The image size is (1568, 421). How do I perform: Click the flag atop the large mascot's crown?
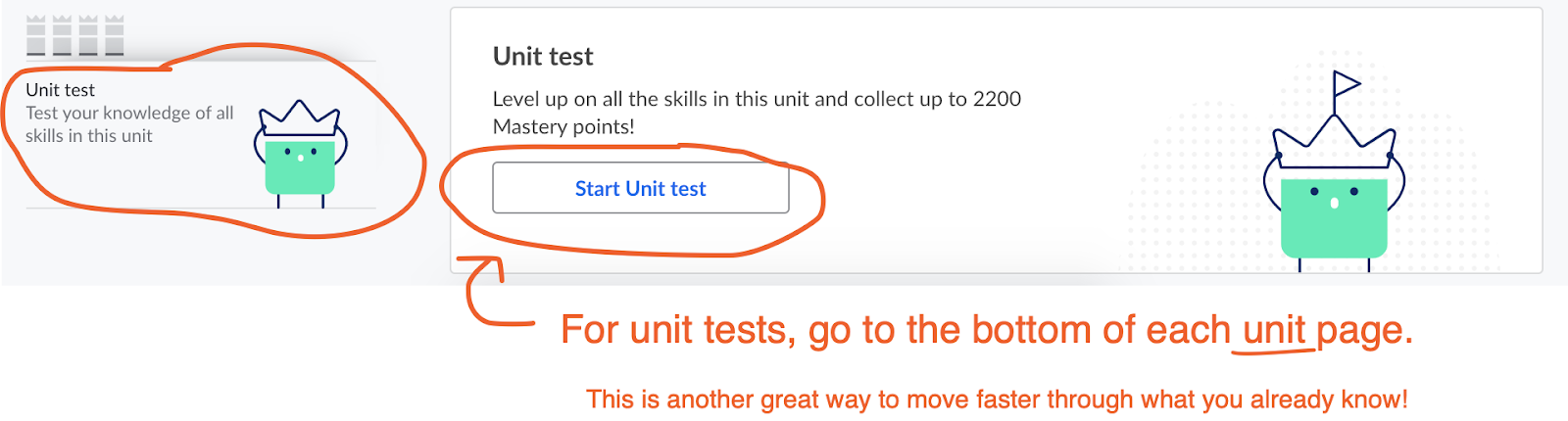tap(1347, 84)
